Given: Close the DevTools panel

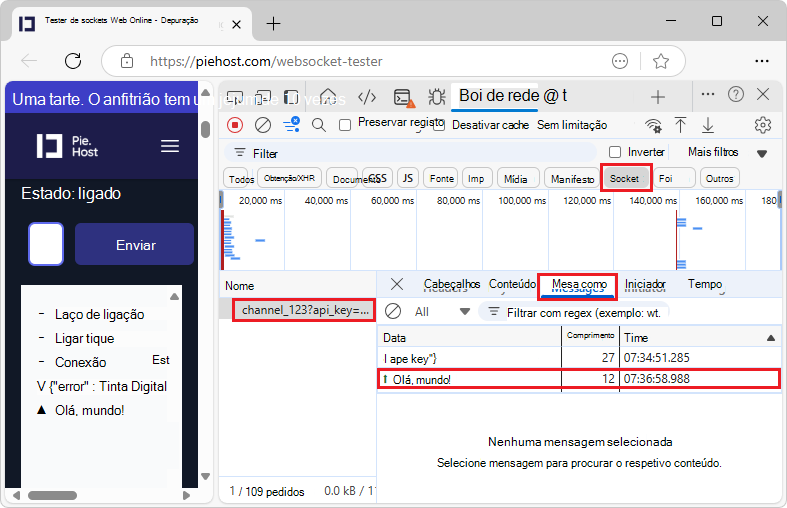Looking at the screenshot, I should (x=763, y=94).
